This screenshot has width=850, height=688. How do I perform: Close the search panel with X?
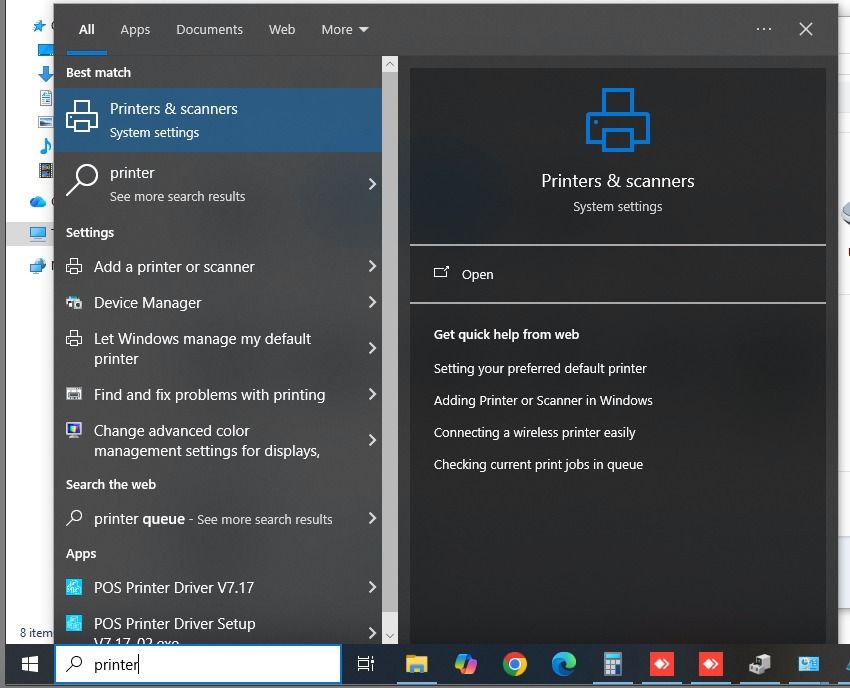tap(806, 29)
